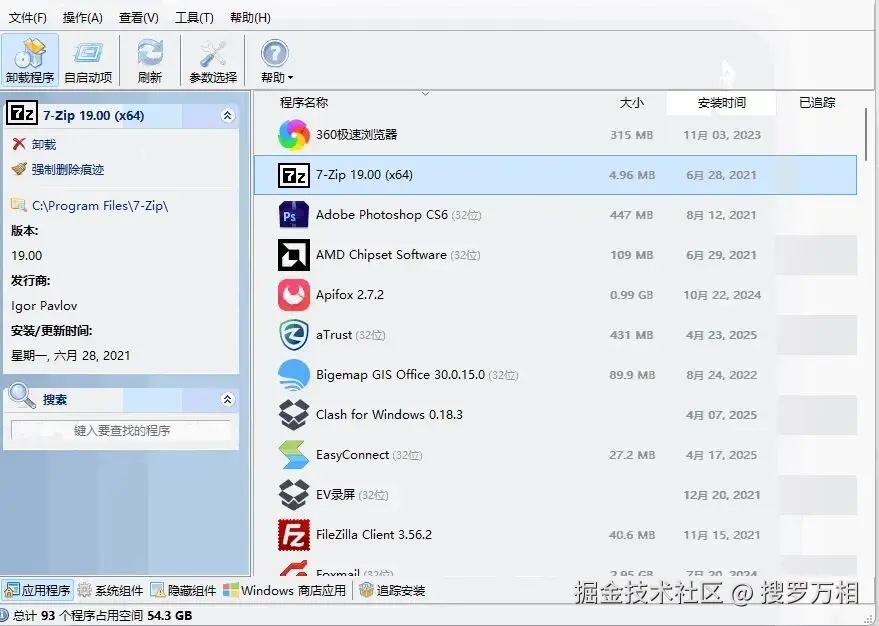Click 卸载 link in details panel

(44, 145)
